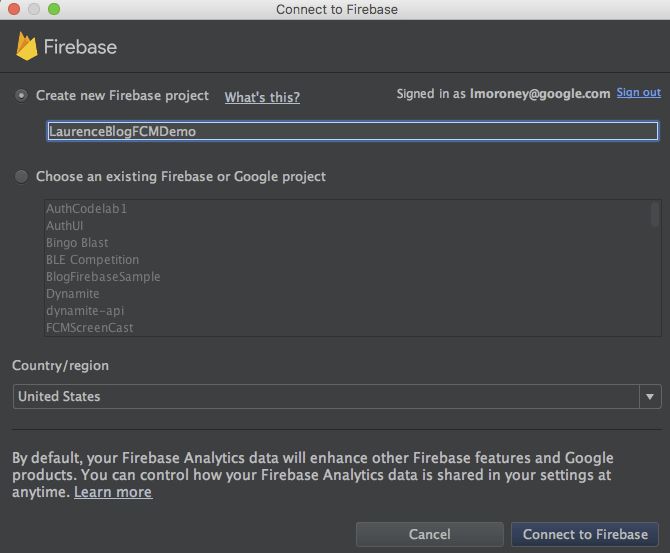Viewport: 670px width, 553px height.
Task: Click the Firebase flame logo icon
Action: click(27, 46)
